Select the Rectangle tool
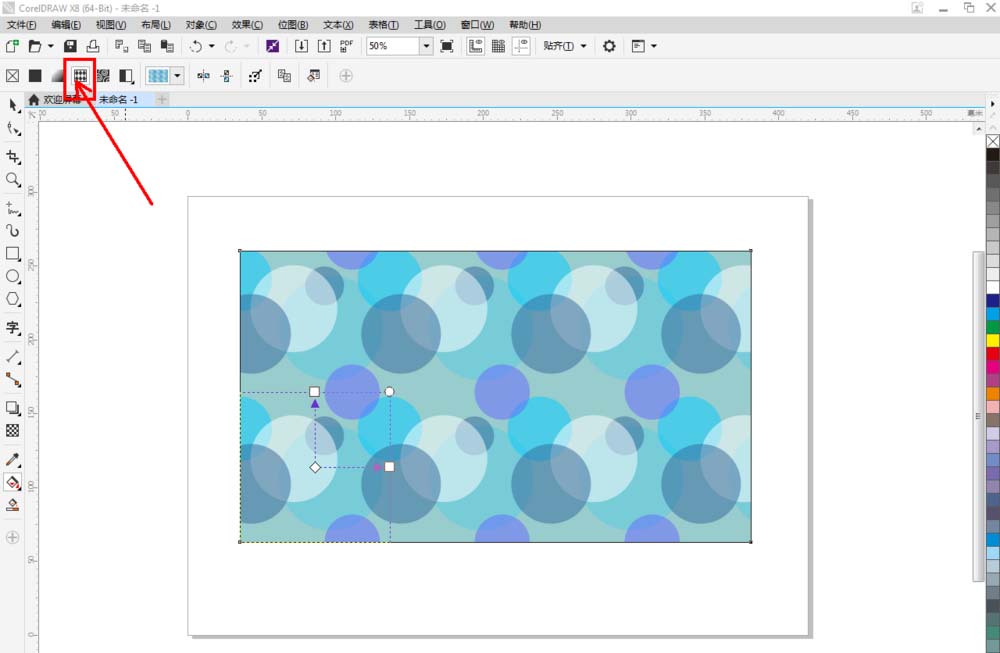The image size is (1000, 653). (x=13, y=254)
